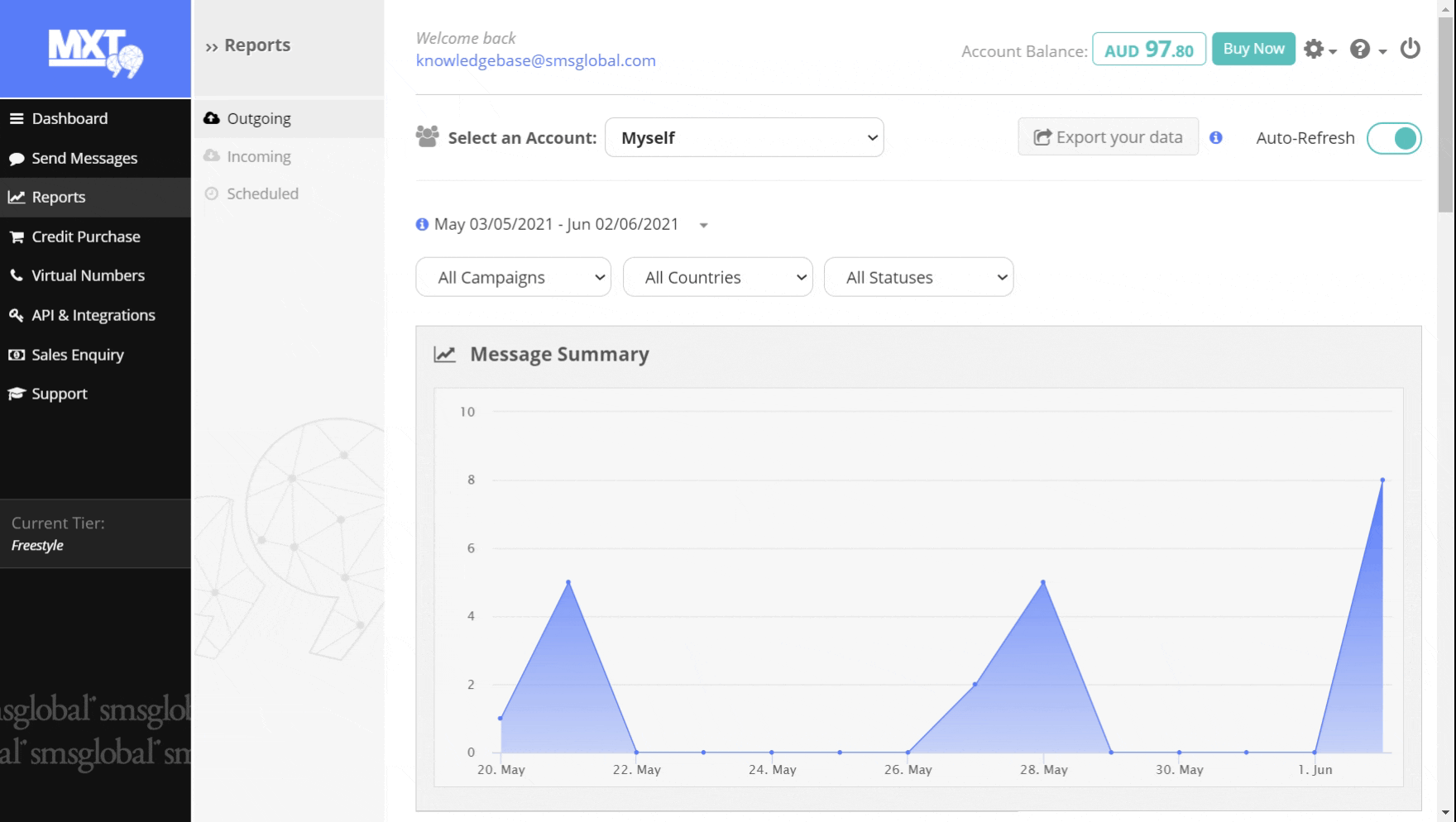Click the Message Summary chart icon
1456x822 pixels.
444,355
